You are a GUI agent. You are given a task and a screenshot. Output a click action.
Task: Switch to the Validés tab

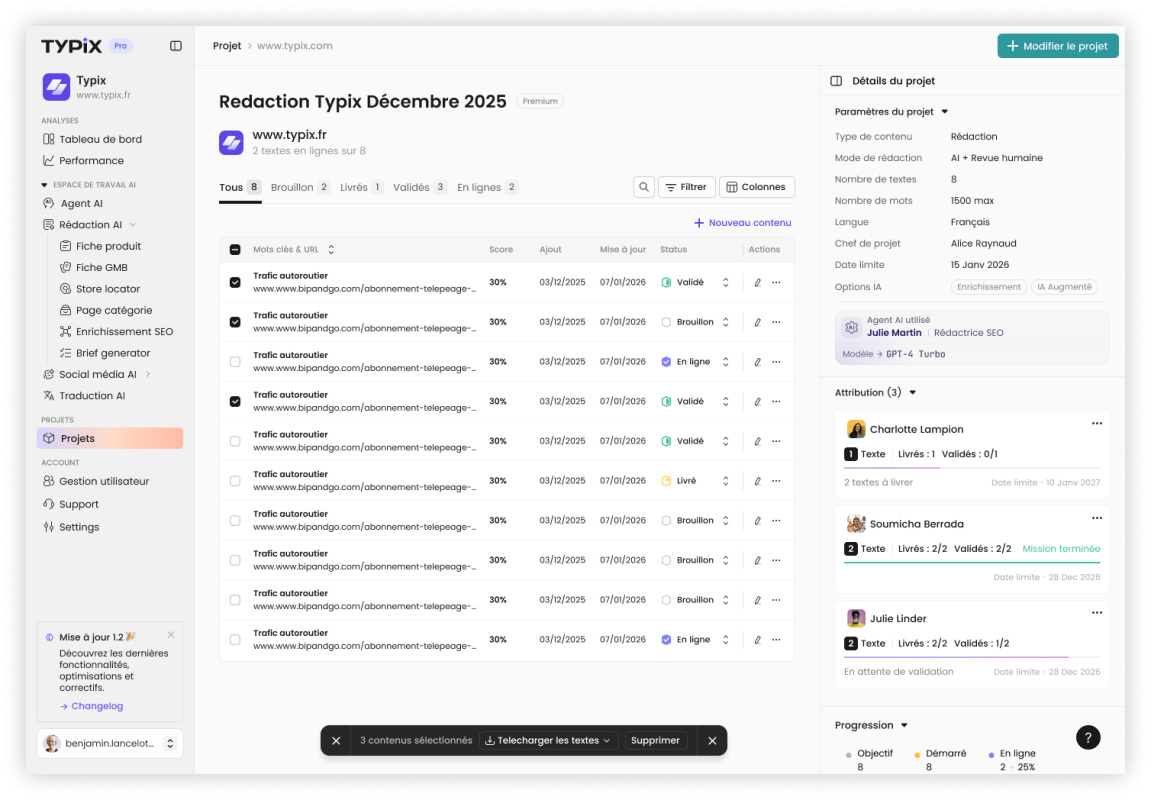click(411, 188)
